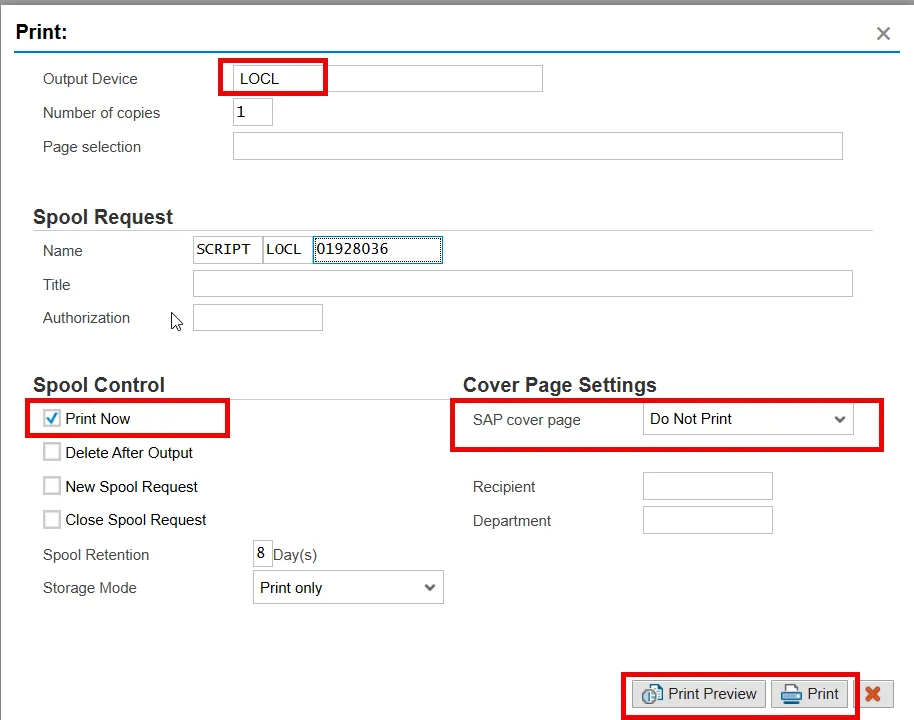The height and width of the screenshot is (720, 914).
Task: Open the SAP cover page dropdown
Action: 748,419
